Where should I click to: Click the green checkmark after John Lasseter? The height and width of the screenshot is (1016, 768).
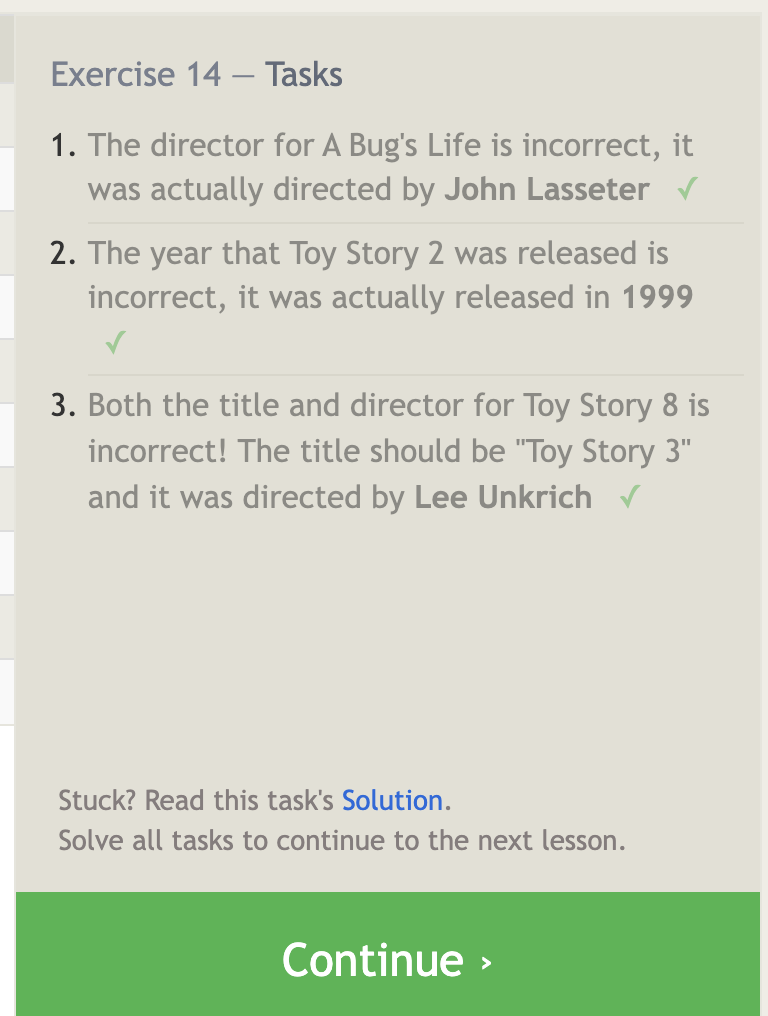[x=686, y=189]
